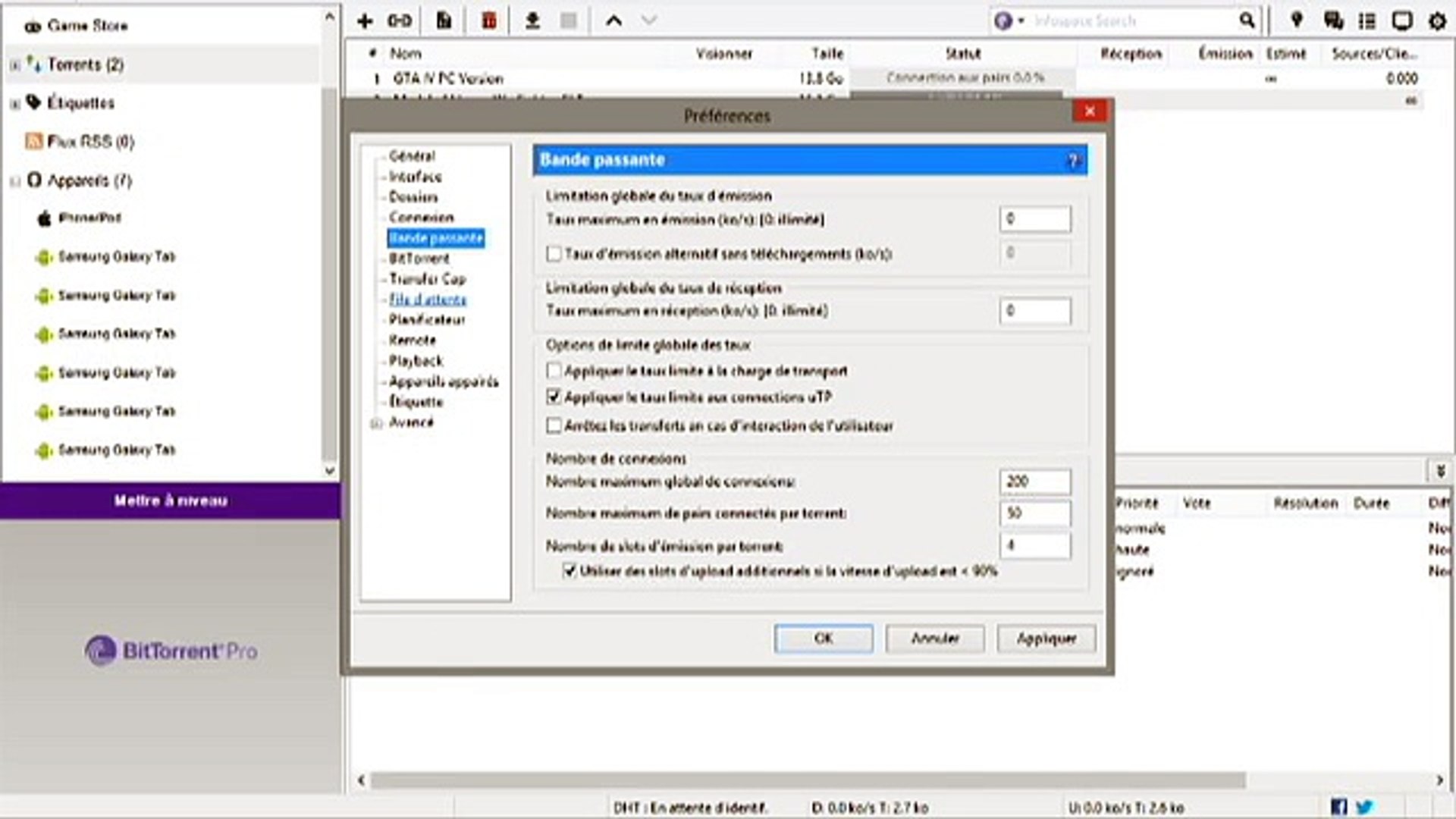Sort the torrent list by Taille column
Screen dimensions: 1456x819
pyautogui.click(x=827, y=54)
